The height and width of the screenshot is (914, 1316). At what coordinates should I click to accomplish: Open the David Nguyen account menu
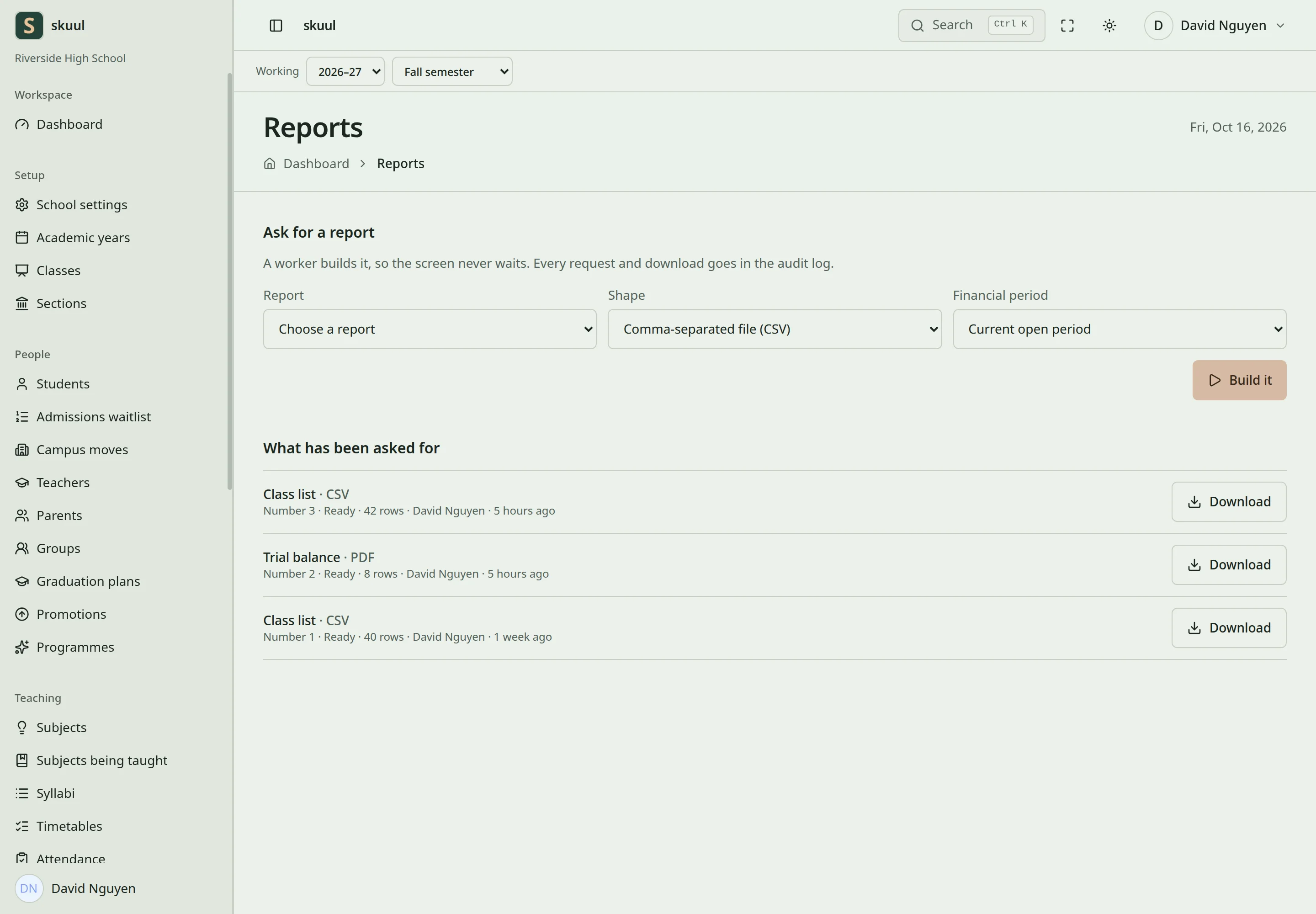(x=1215, y=25)
